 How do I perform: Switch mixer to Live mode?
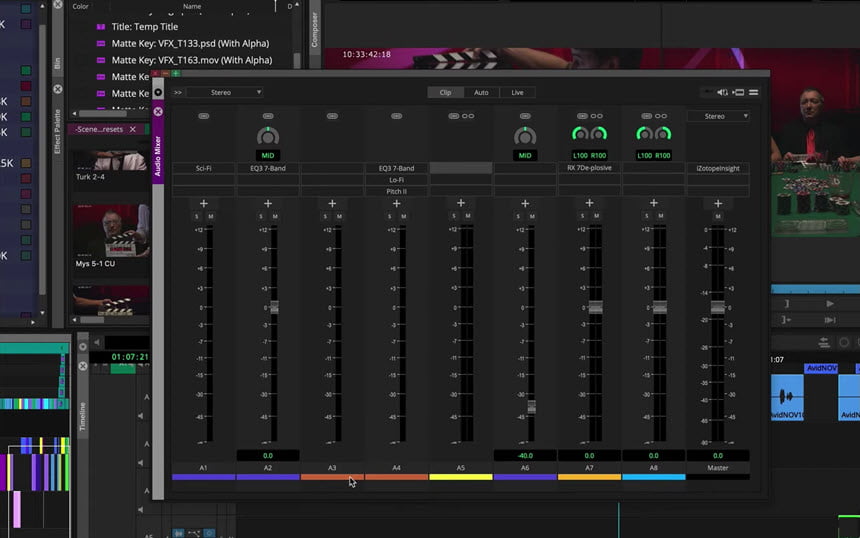pyautogui.click(x=517, y=93)
